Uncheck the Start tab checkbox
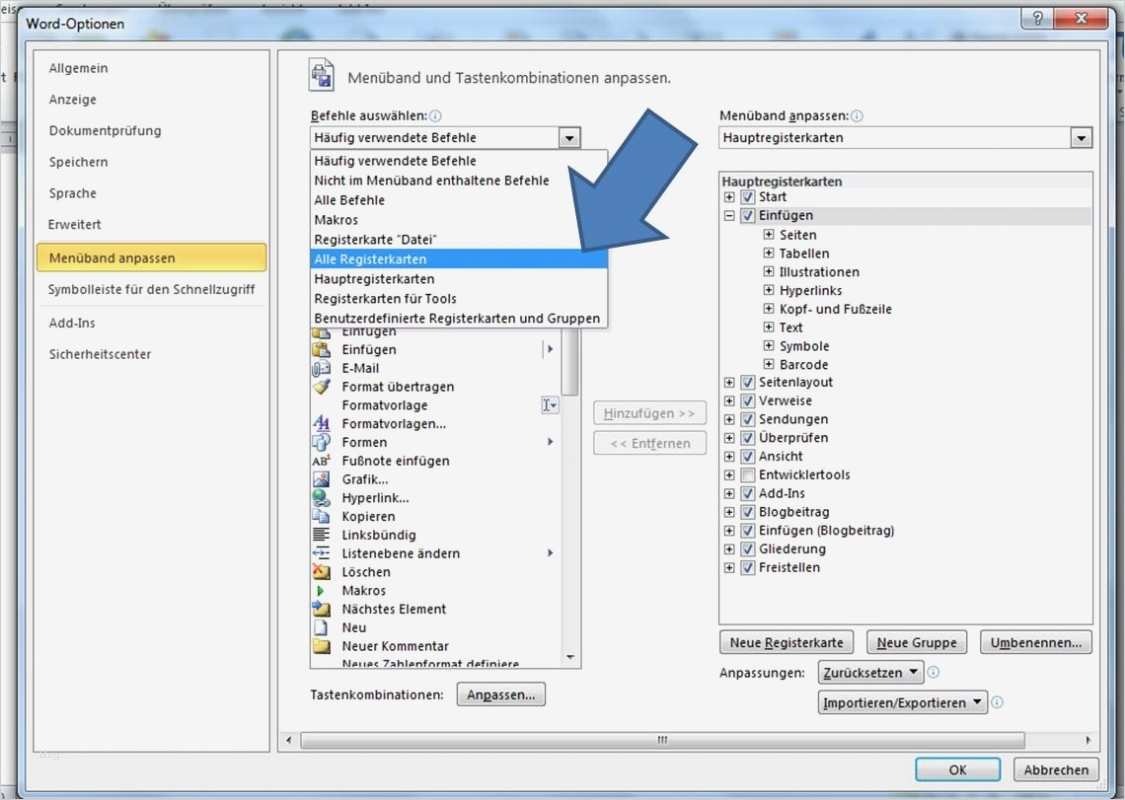Viewport: 1125px width, 800px height. click(748, 197)
